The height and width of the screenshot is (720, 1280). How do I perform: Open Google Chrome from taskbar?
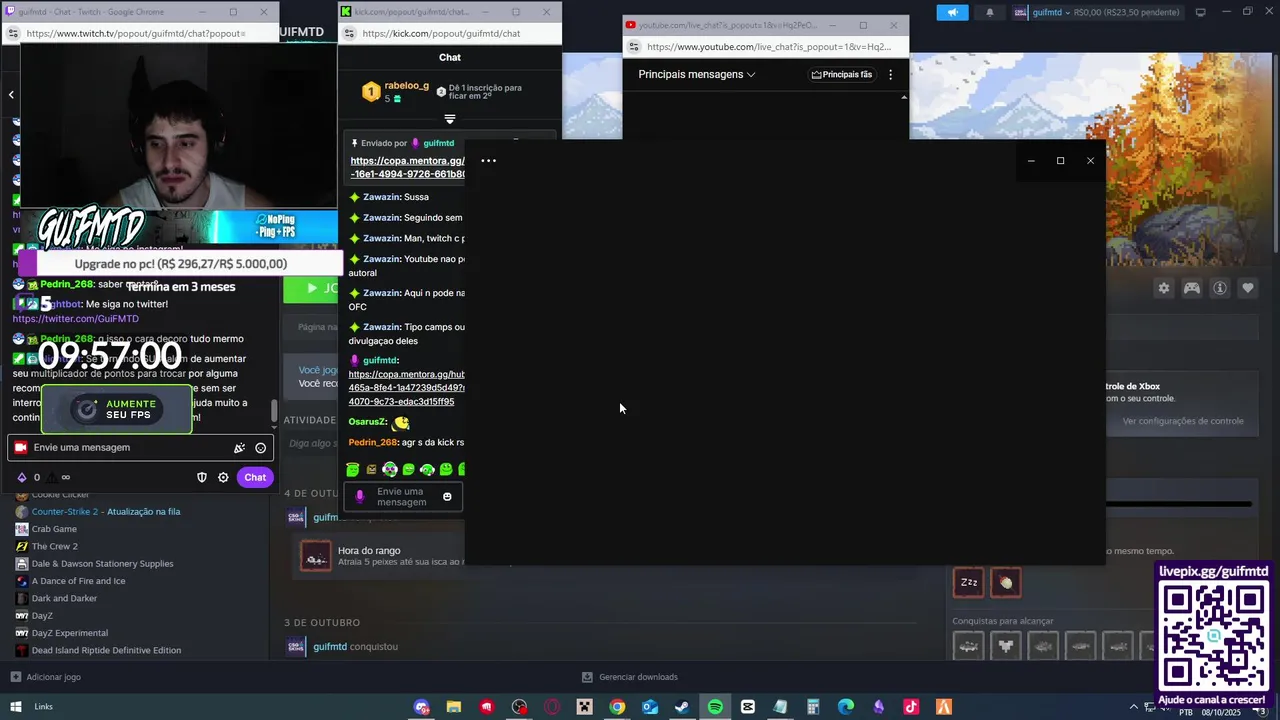[x=617, y=707]
